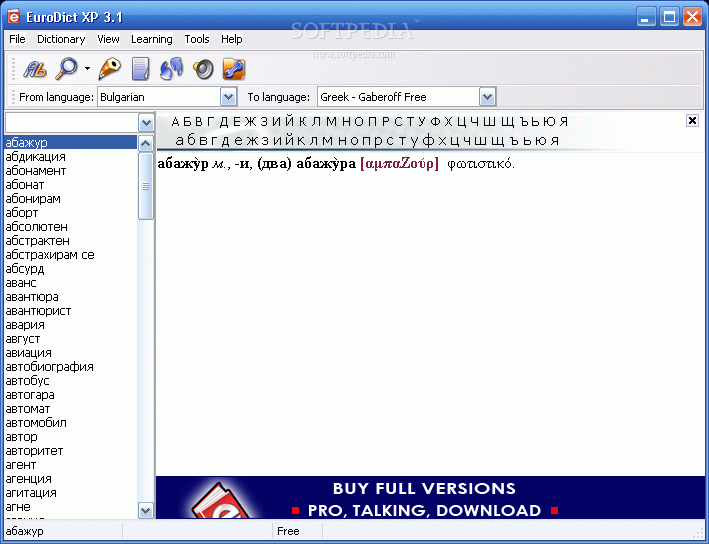Screen dimensions: 709x544
Task: Click lowercase letter ф in keyboard row
Action: coord(426,140)
